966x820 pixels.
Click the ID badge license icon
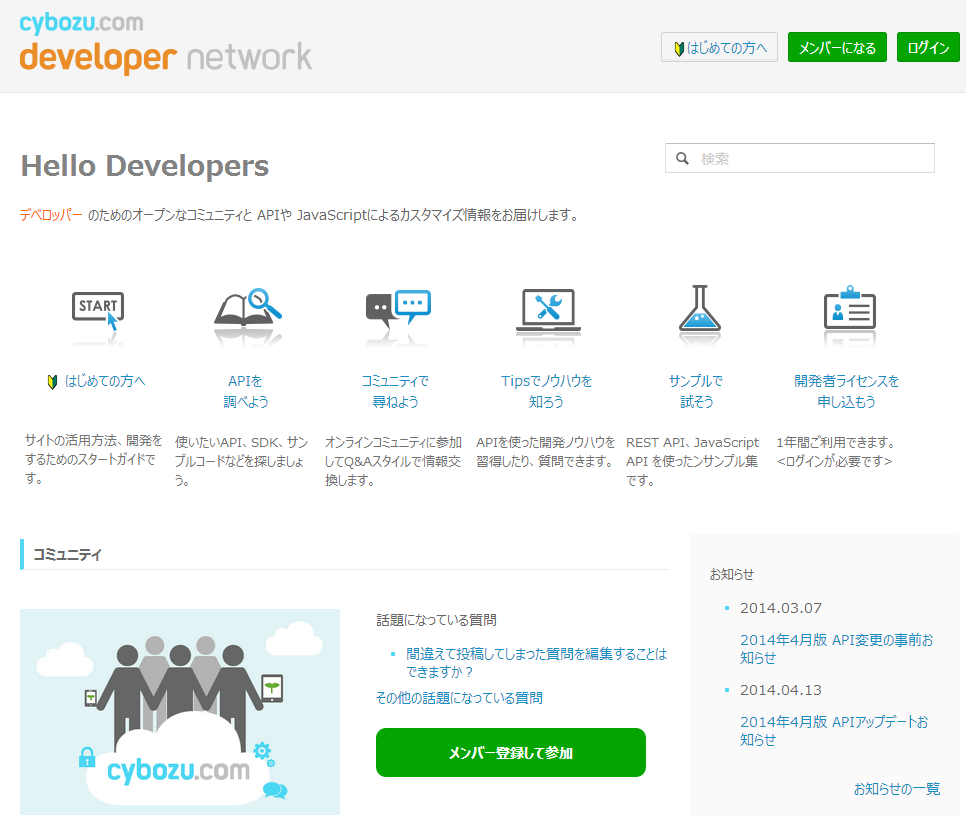click(850, 307)
